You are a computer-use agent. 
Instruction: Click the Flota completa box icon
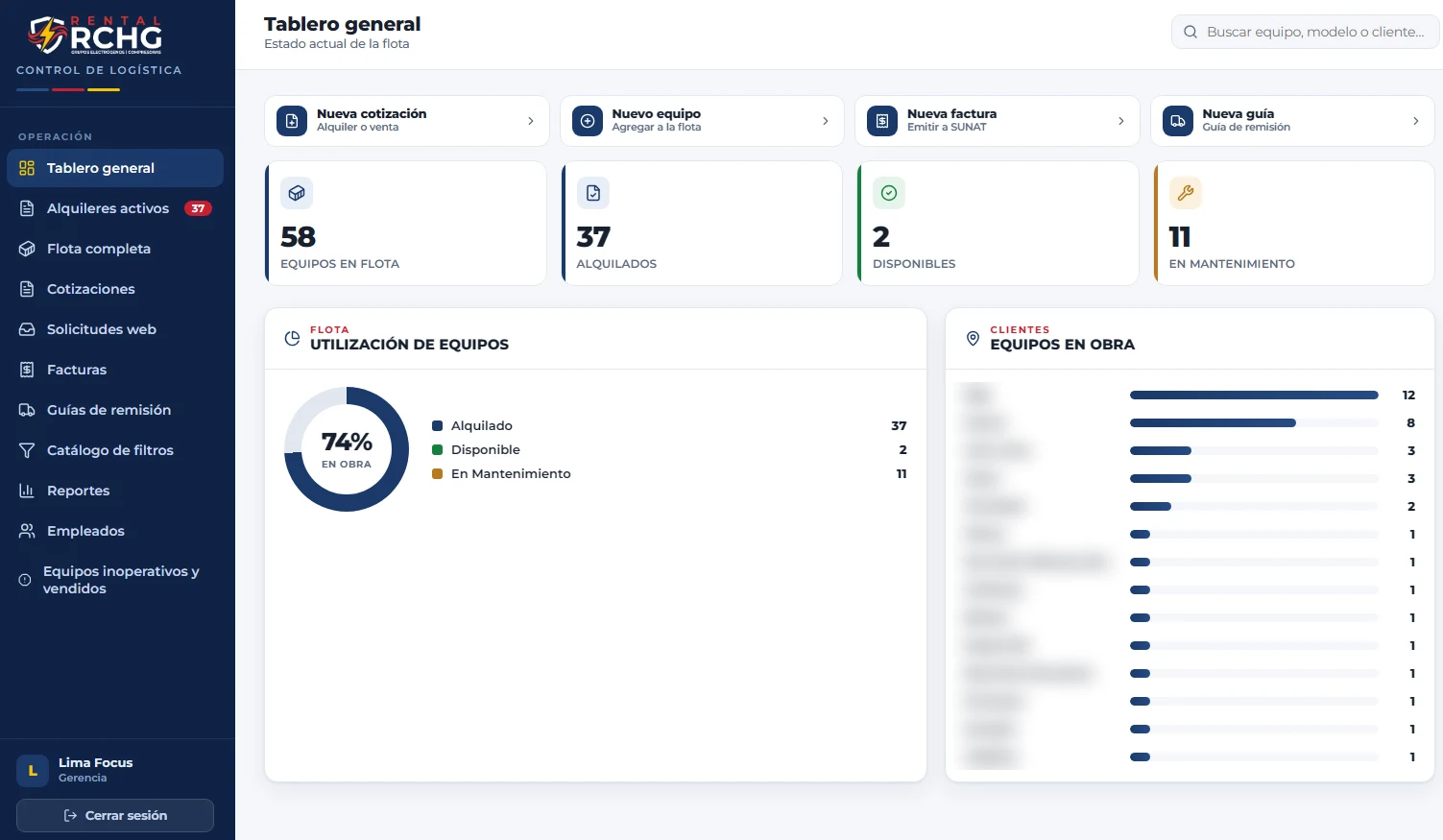pyautogui.click(x=27, y=249)
